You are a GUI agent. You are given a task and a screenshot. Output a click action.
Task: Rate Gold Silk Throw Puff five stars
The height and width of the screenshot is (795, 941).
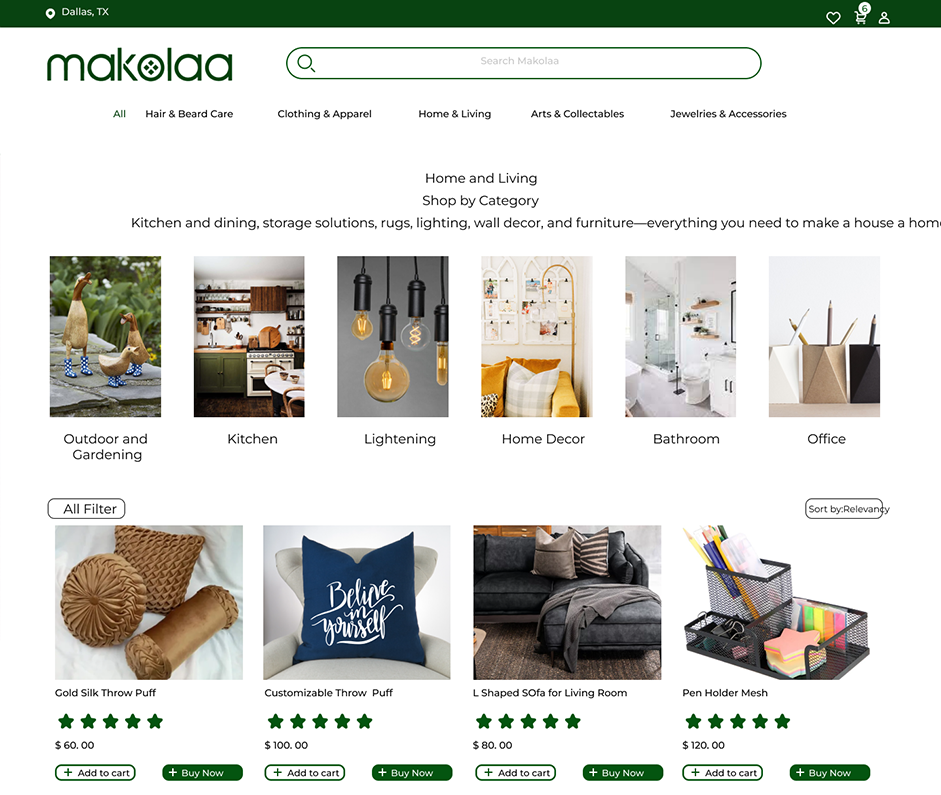[x=155, y=721]
